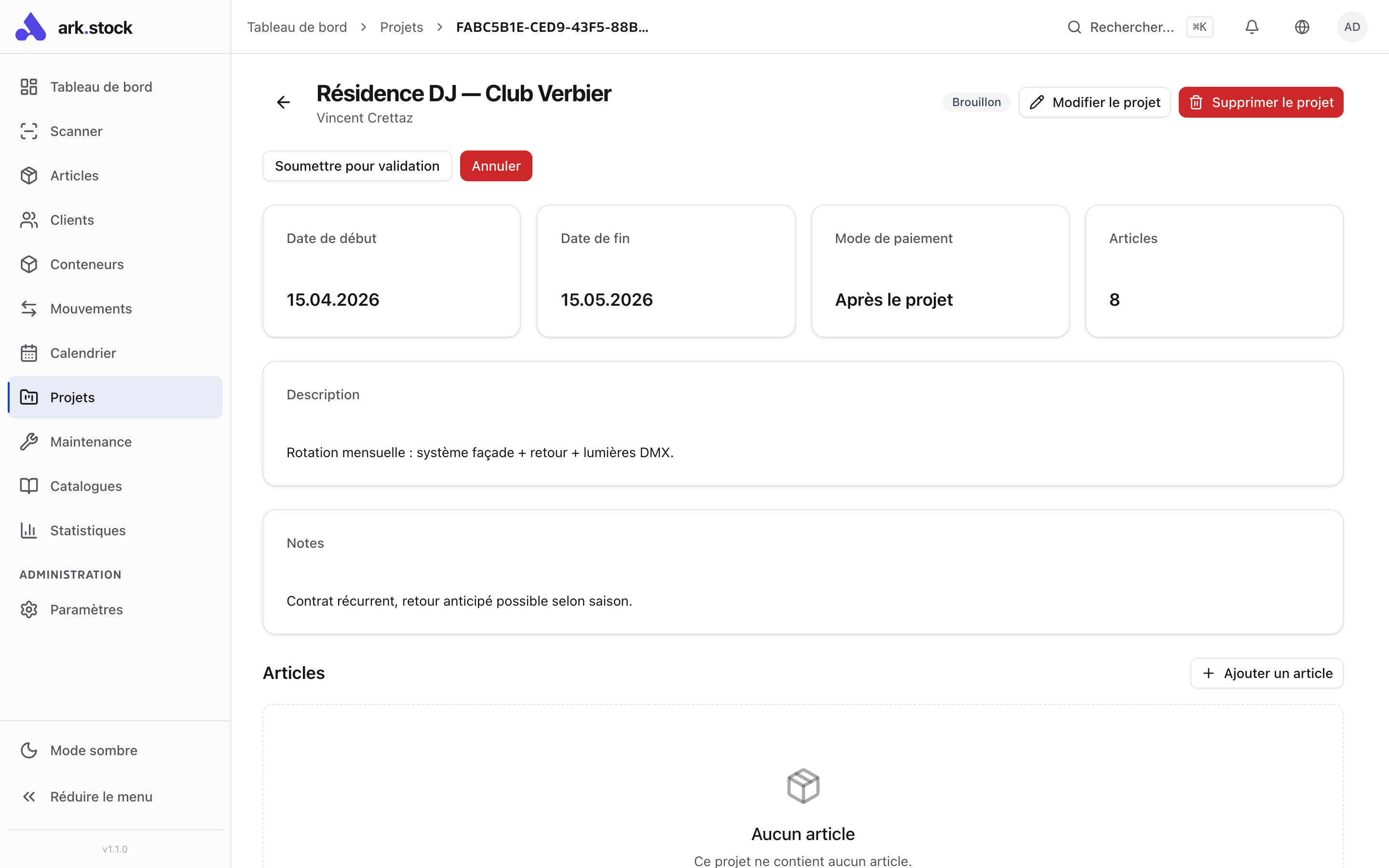Click the ⌘K shortcut badge
This screenshot has width=1389, height=868.
(x=1199, y=27)
